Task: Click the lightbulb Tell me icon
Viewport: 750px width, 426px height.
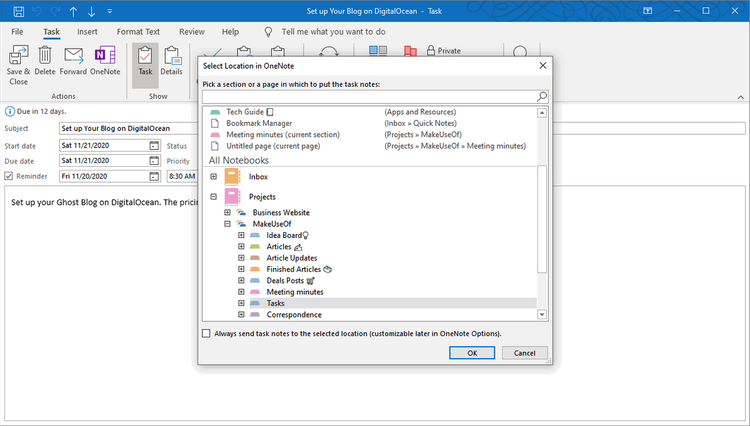Action: pos(268,32)
